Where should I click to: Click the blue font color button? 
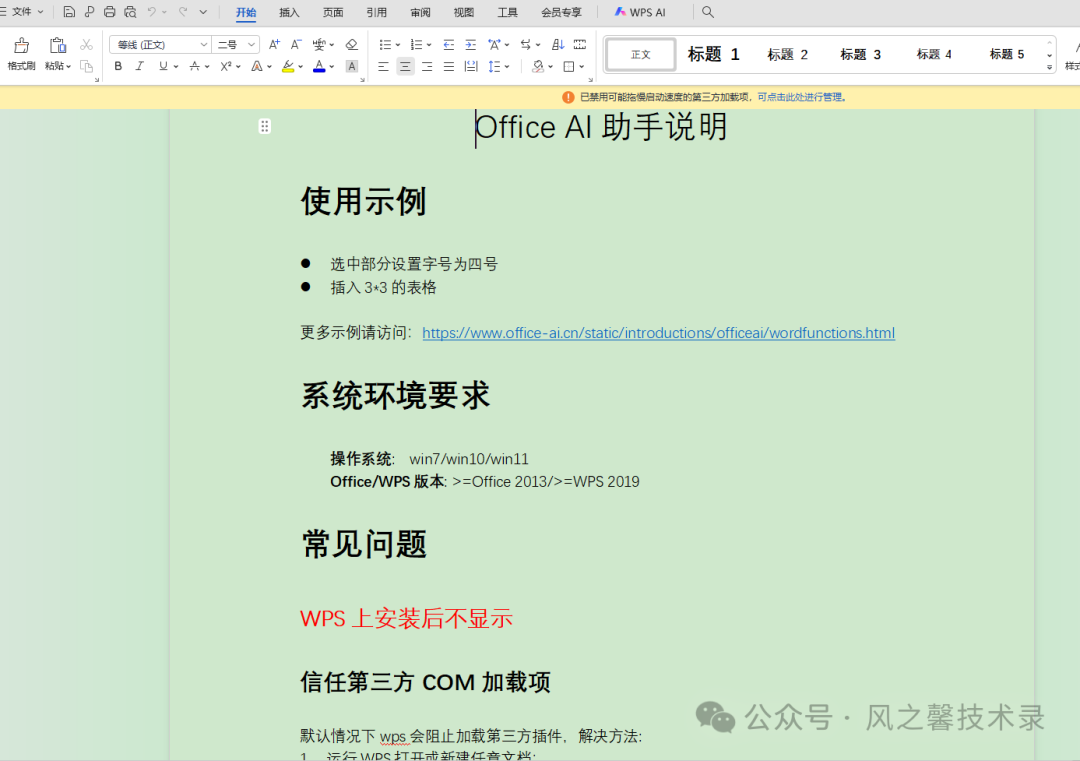[x=319, y=66]
